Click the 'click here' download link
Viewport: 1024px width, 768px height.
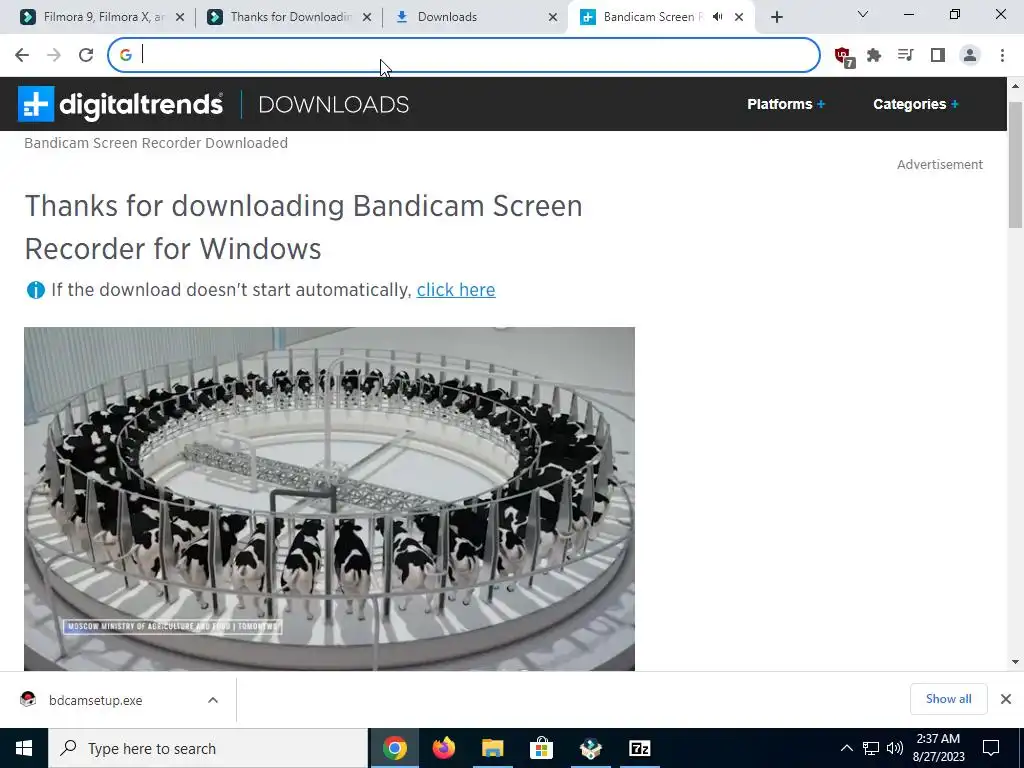(456, 290)
